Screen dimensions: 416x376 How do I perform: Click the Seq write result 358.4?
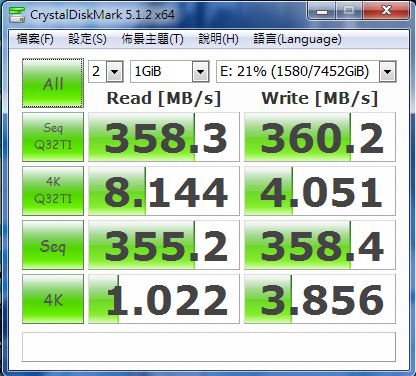320,245
